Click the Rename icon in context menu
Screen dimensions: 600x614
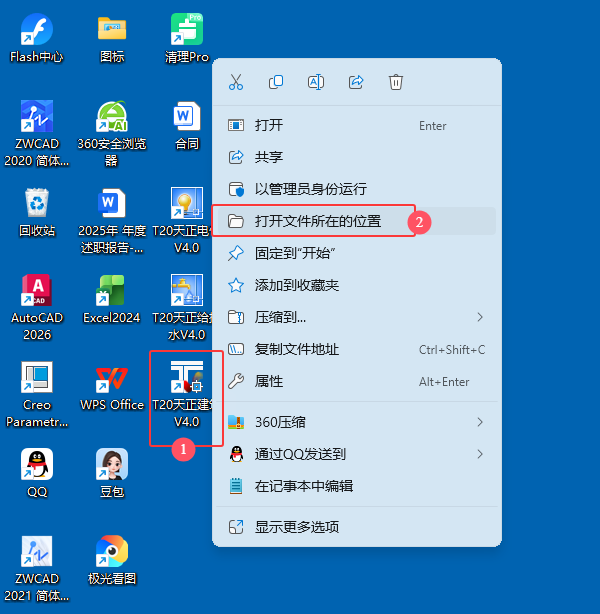[316, 82]
